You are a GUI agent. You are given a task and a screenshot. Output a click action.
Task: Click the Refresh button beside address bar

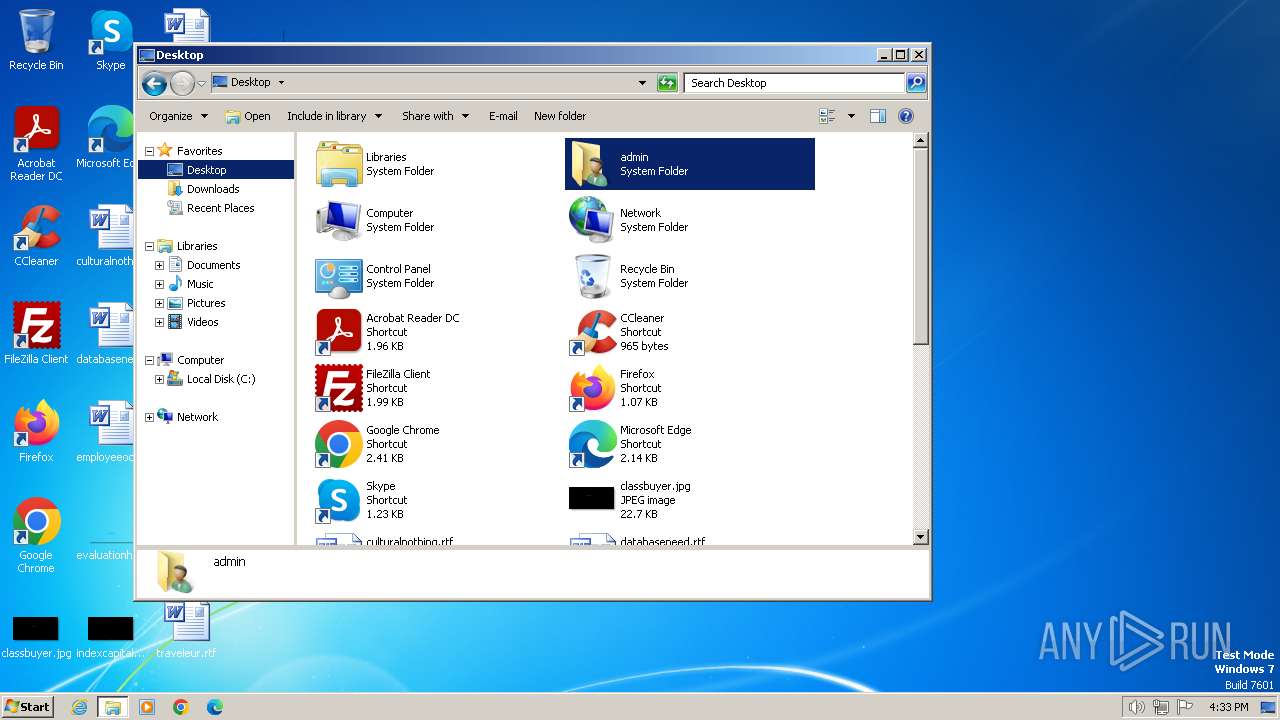[x=667, y=83]
